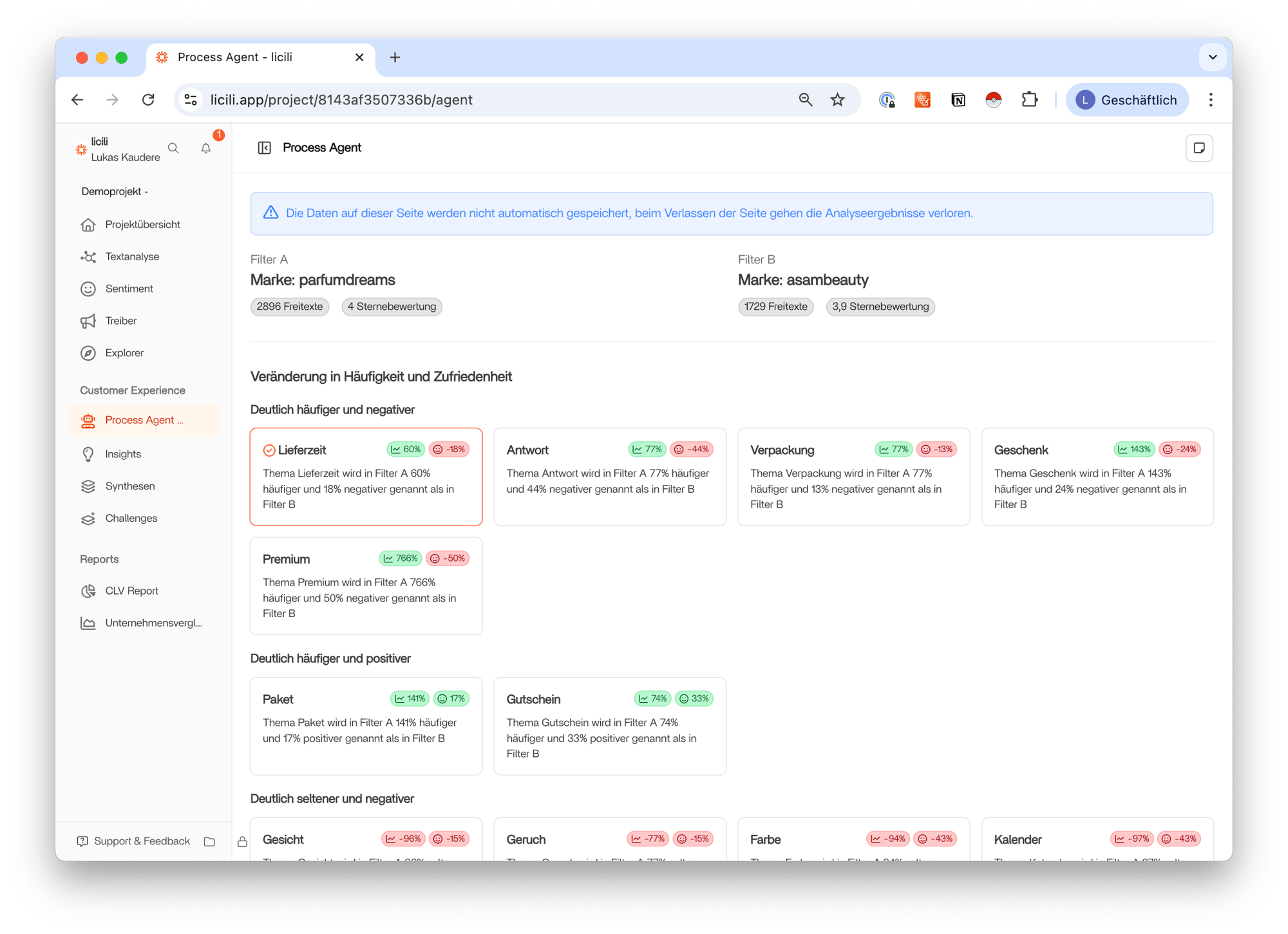Open Explorer compass item

click(124, 353)
